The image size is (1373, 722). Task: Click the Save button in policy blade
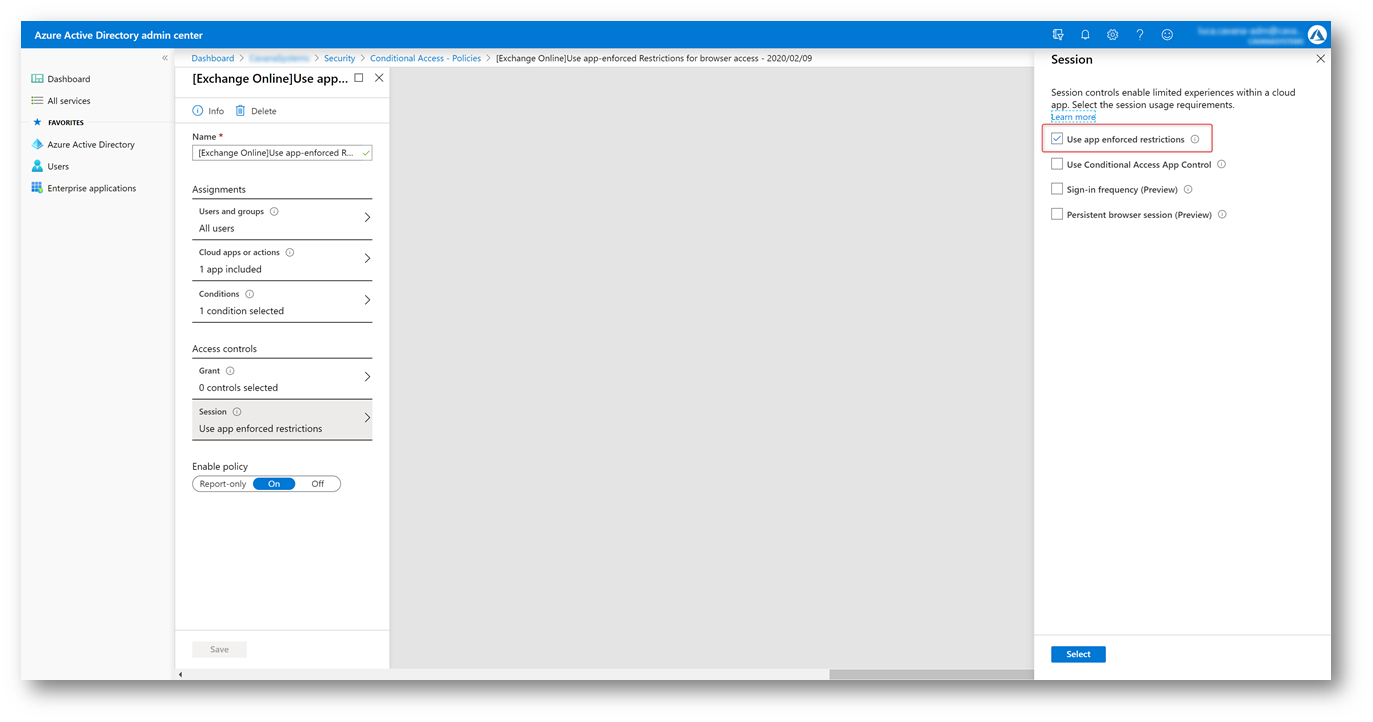pyautogui.click(x=219, y=650)
